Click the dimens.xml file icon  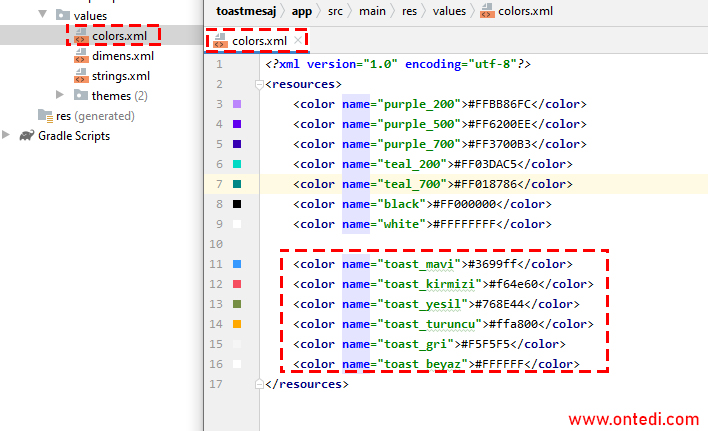(81, 56)
